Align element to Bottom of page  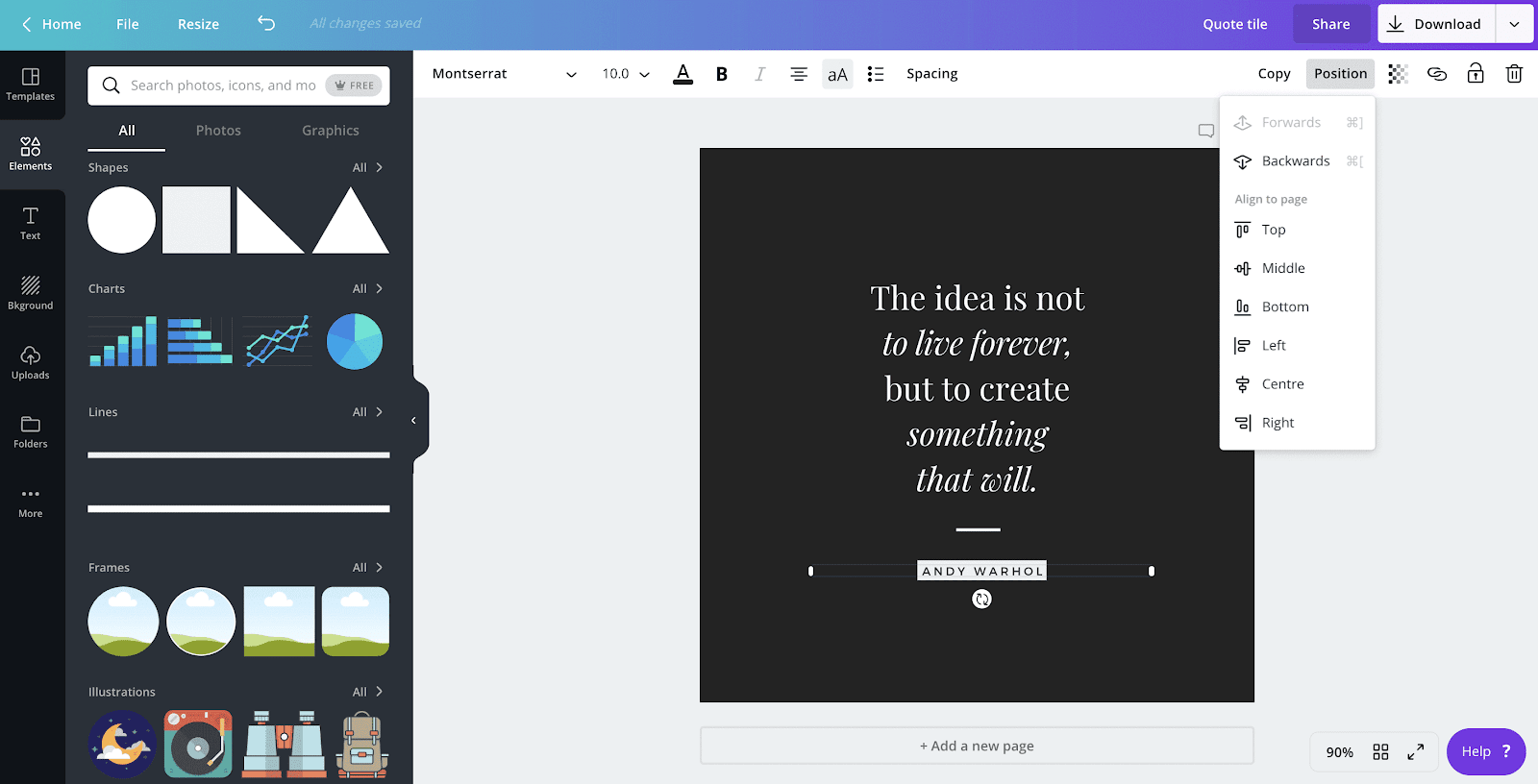1298,306
